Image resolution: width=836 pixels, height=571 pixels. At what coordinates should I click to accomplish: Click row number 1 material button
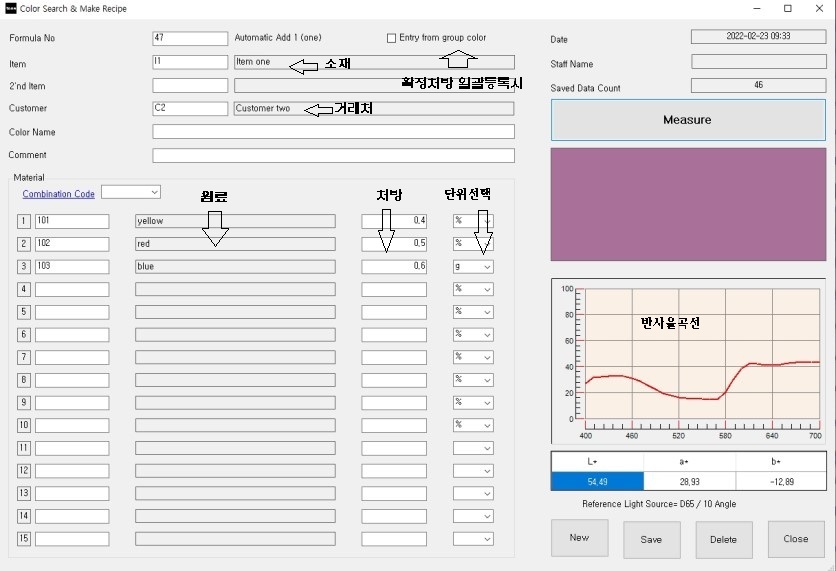pyautogui.click(x=24, y=221)
